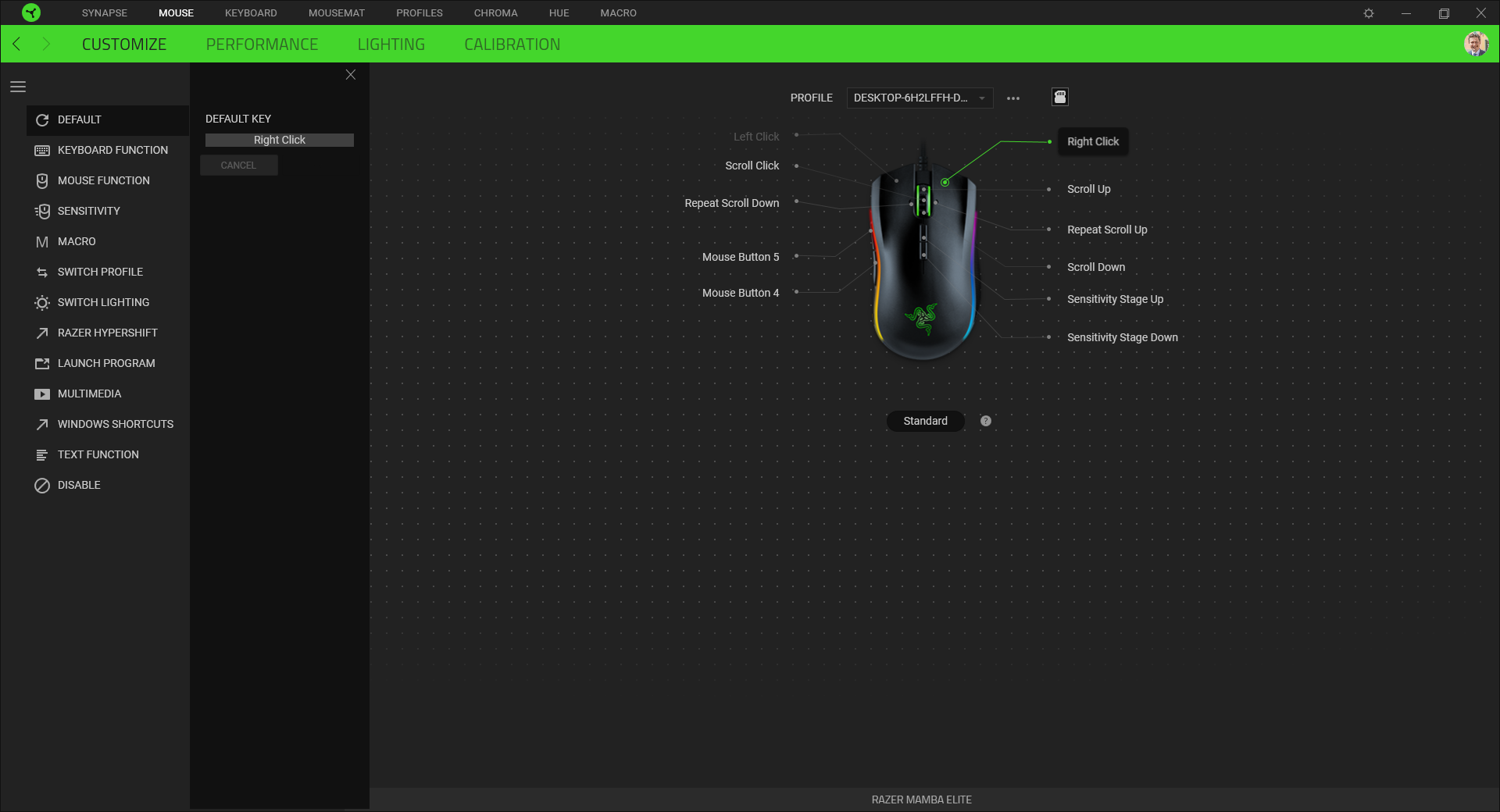The height and width of the screenshot is (812, 1500).
Task: Select Multimedia function icon
Action: point(42,394)
